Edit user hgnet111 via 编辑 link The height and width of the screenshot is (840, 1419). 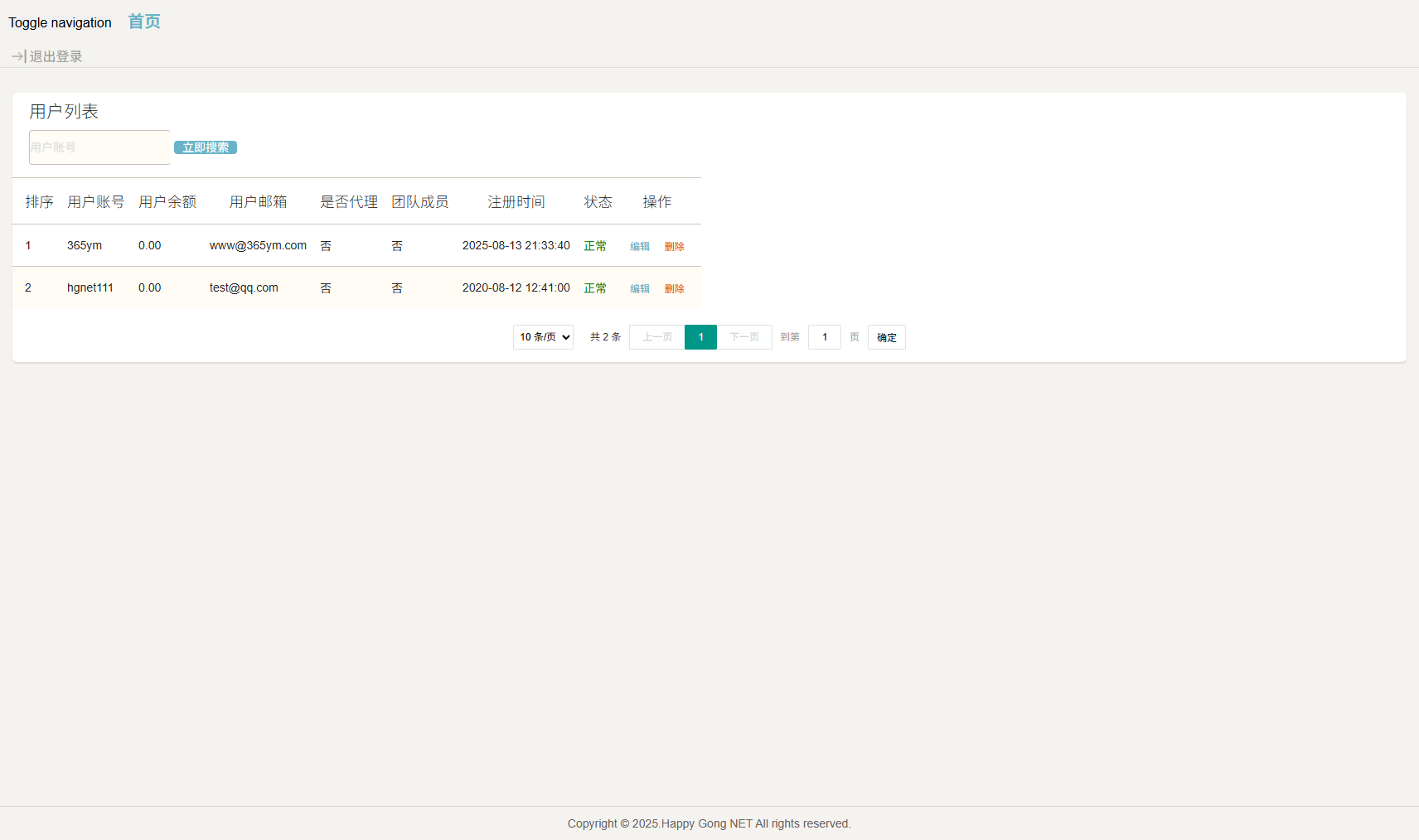pyautogui.click(x=639, y=288)
